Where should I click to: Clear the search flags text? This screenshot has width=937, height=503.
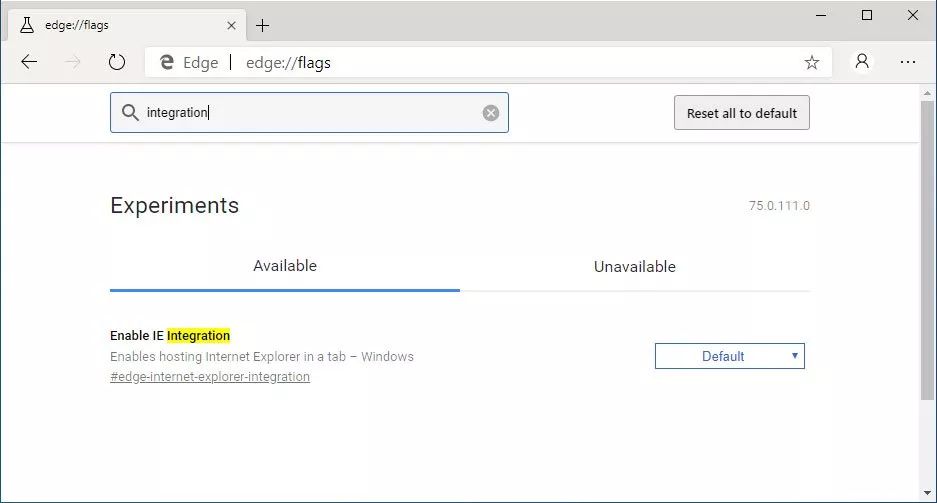pyautogui.click(x=491, y=113)
